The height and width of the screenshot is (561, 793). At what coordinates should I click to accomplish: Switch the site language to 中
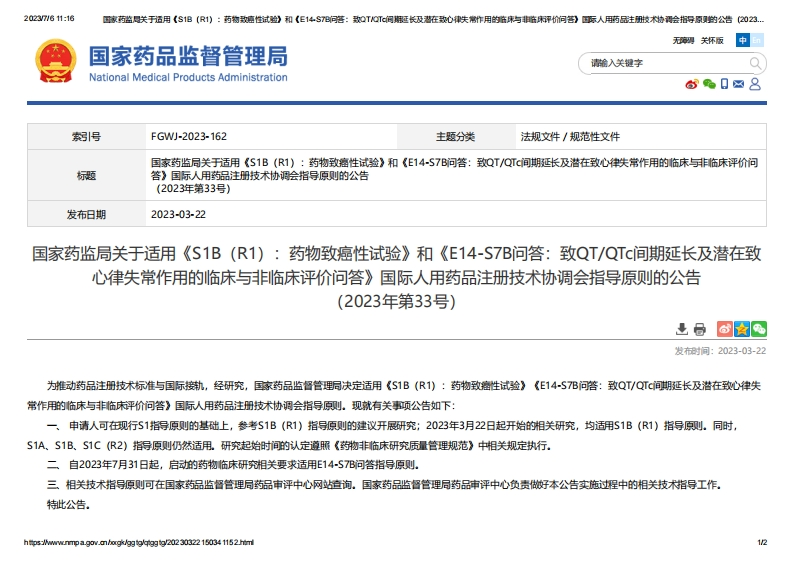[x=742, y=40]
